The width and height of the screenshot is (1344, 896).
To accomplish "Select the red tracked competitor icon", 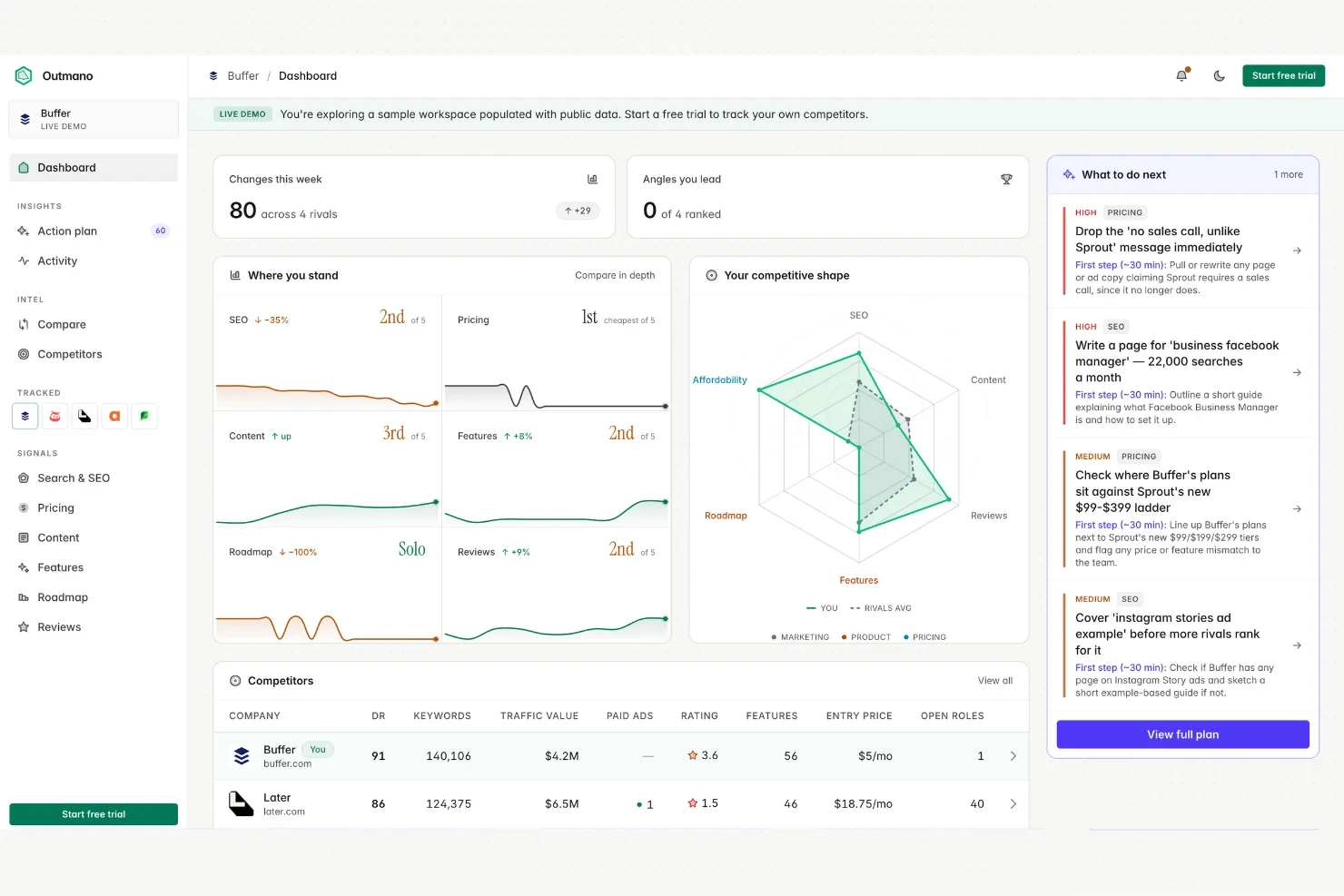I will 55,417.
